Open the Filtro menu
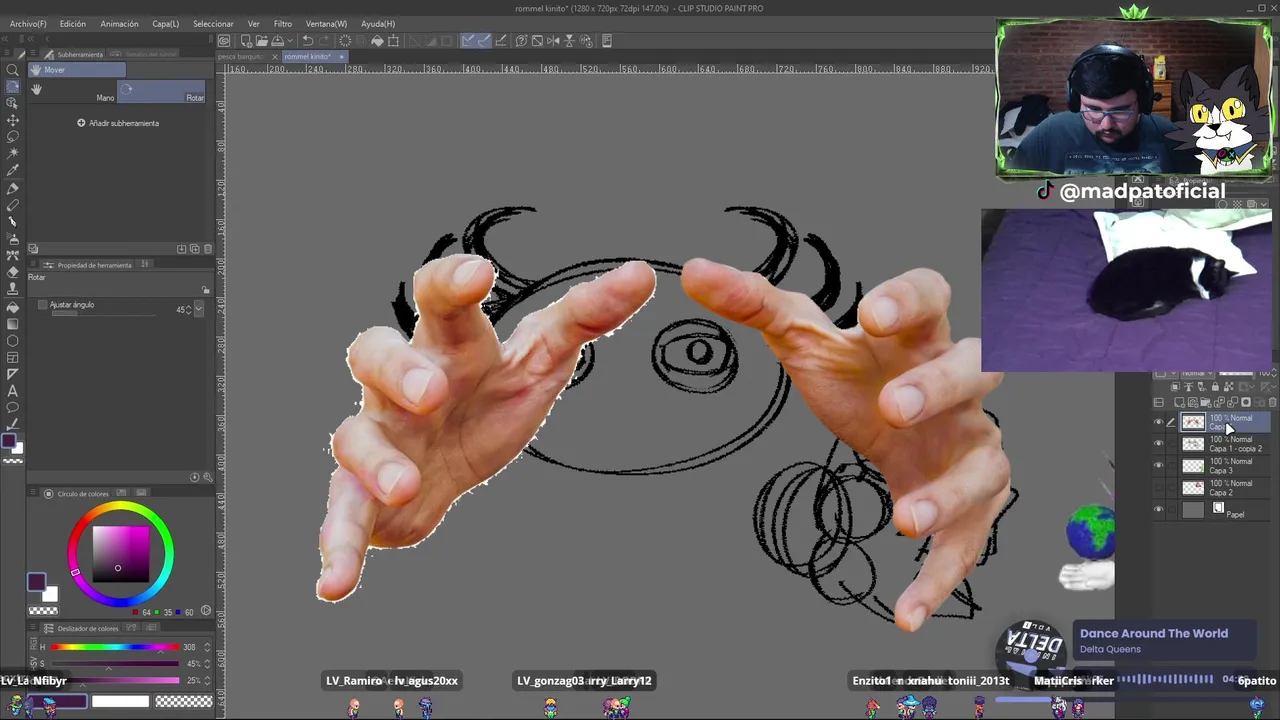This screenshot has height=720, width=1280. point(283,23)
